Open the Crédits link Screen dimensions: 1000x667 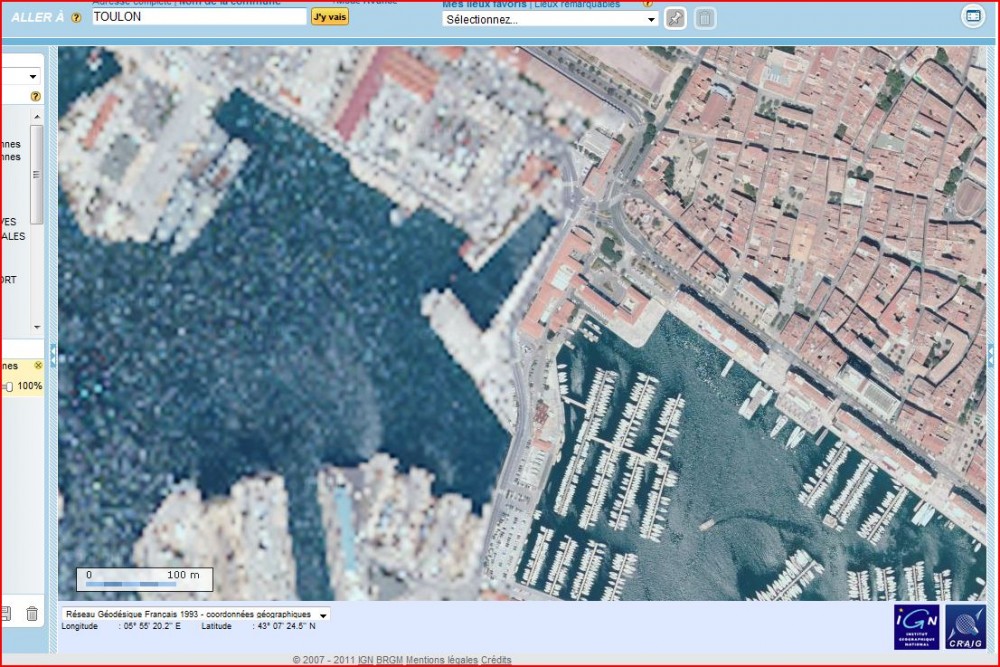coord(496,660)
